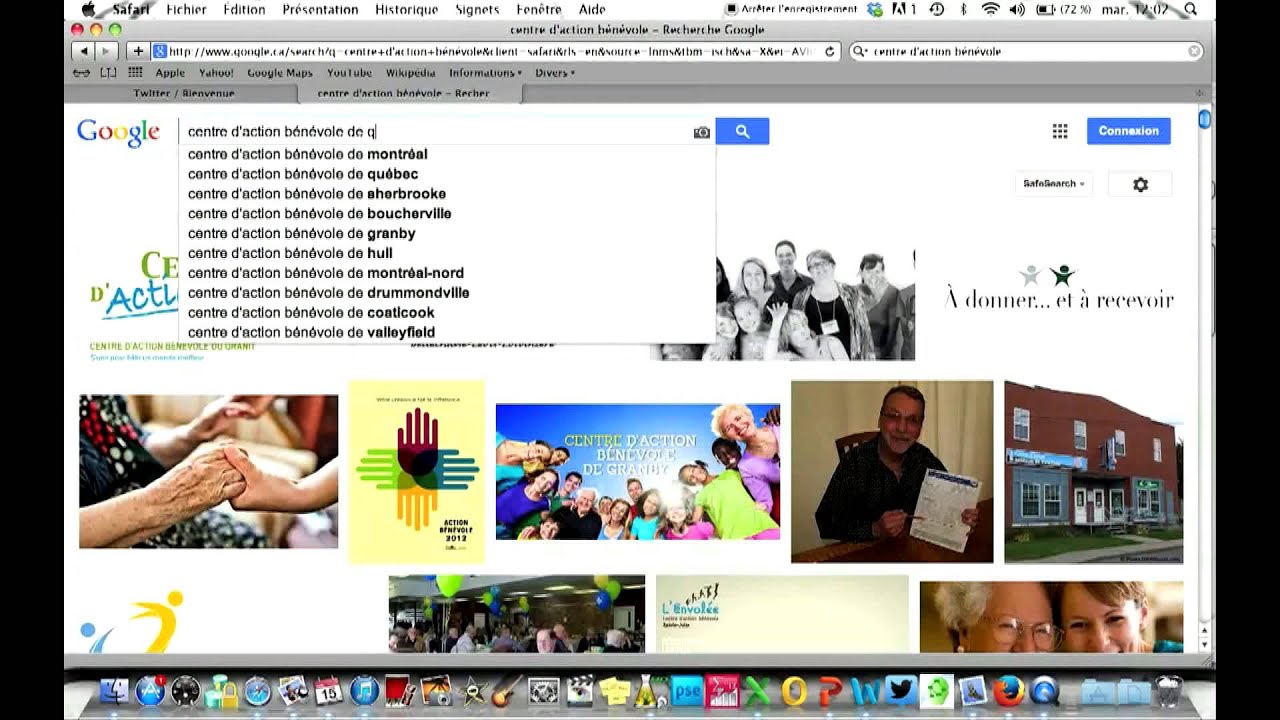
Task: Open the holding hands image result
Action: (209, 471)
